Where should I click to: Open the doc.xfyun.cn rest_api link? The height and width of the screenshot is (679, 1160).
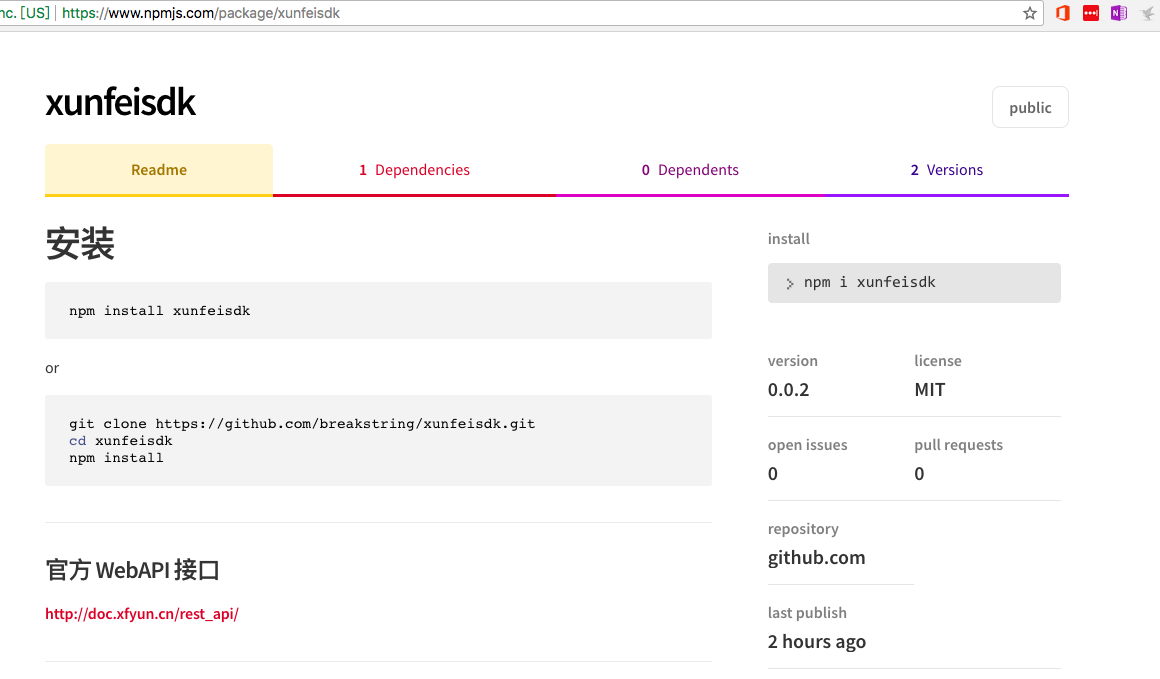pos(142,614)
